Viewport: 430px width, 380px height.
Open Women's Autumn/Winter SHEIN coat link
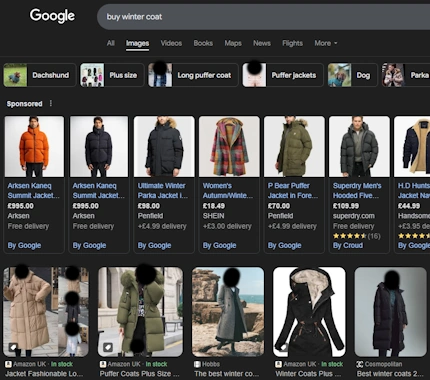tap(228, 191)
